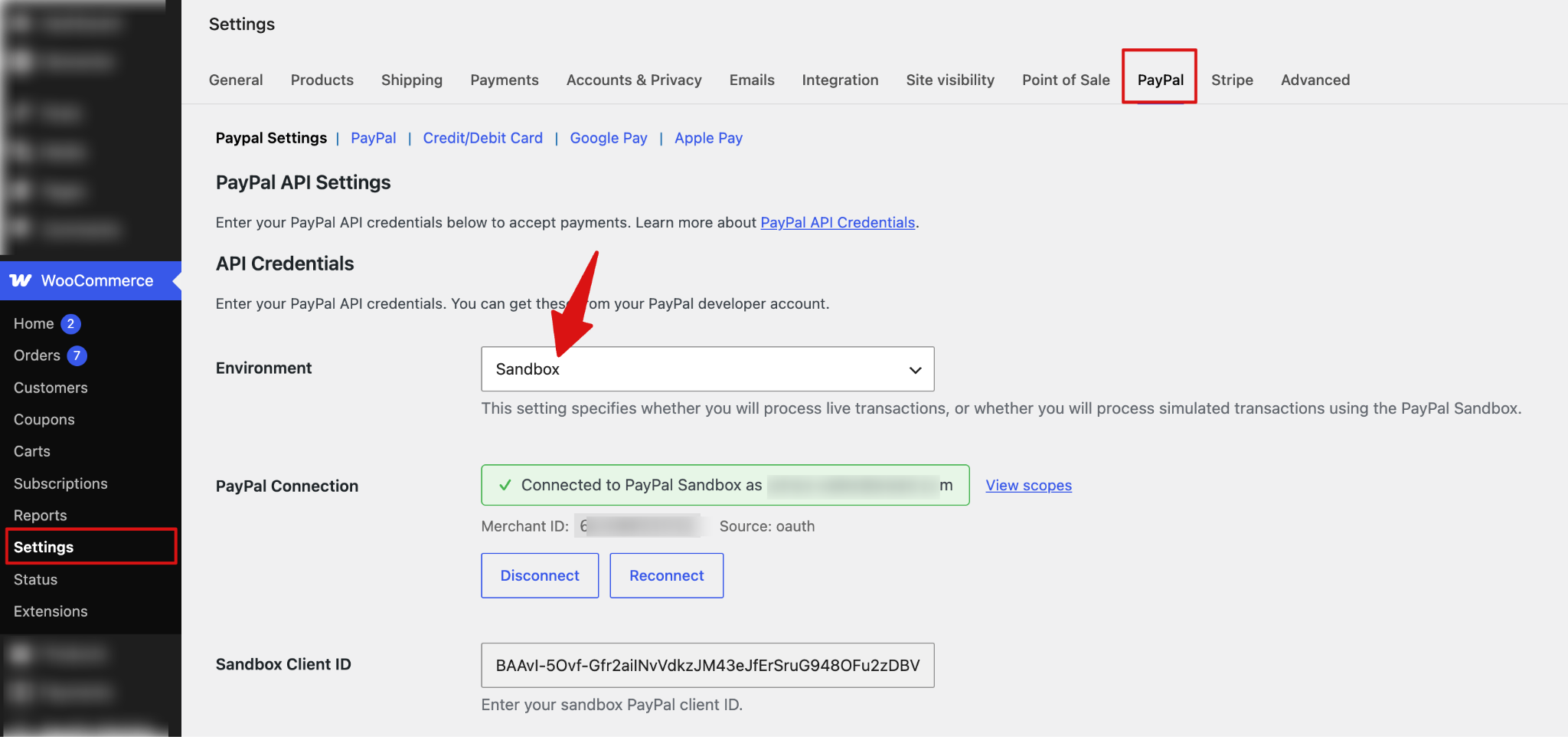Open Reports in sidebar menu
This screenshot has width=1568, height=737.
(x=41, y=516)
